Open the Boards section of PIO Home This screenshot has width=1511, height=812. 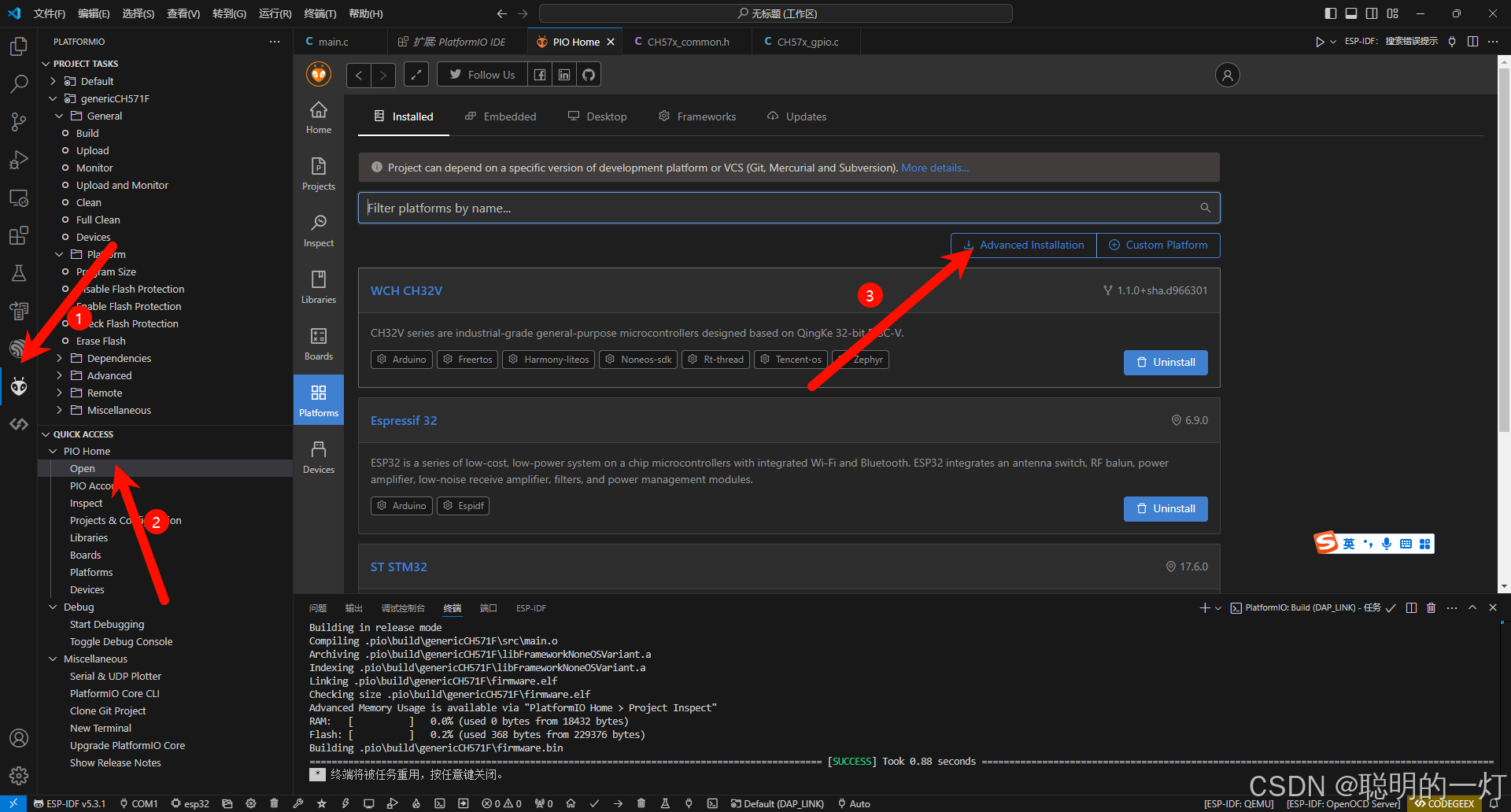coord(318,342)
